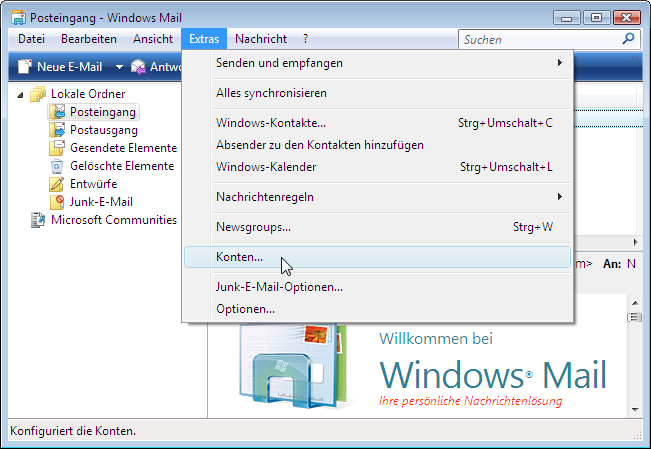
Task: Open the Junk-E-Mail folder
Action: click(101, 202)
